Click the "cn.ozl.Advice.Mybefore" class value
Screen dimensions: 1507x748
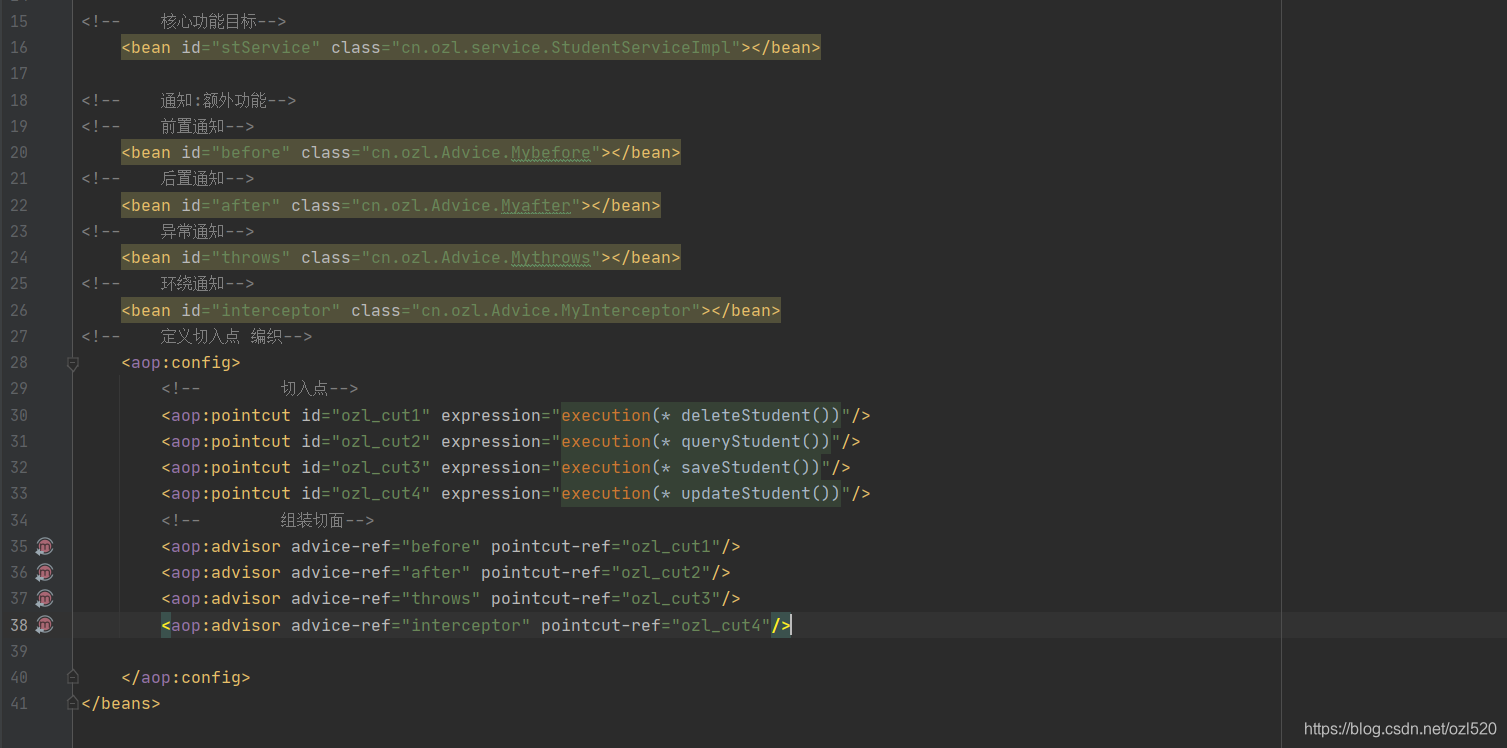tap(481, 153)
